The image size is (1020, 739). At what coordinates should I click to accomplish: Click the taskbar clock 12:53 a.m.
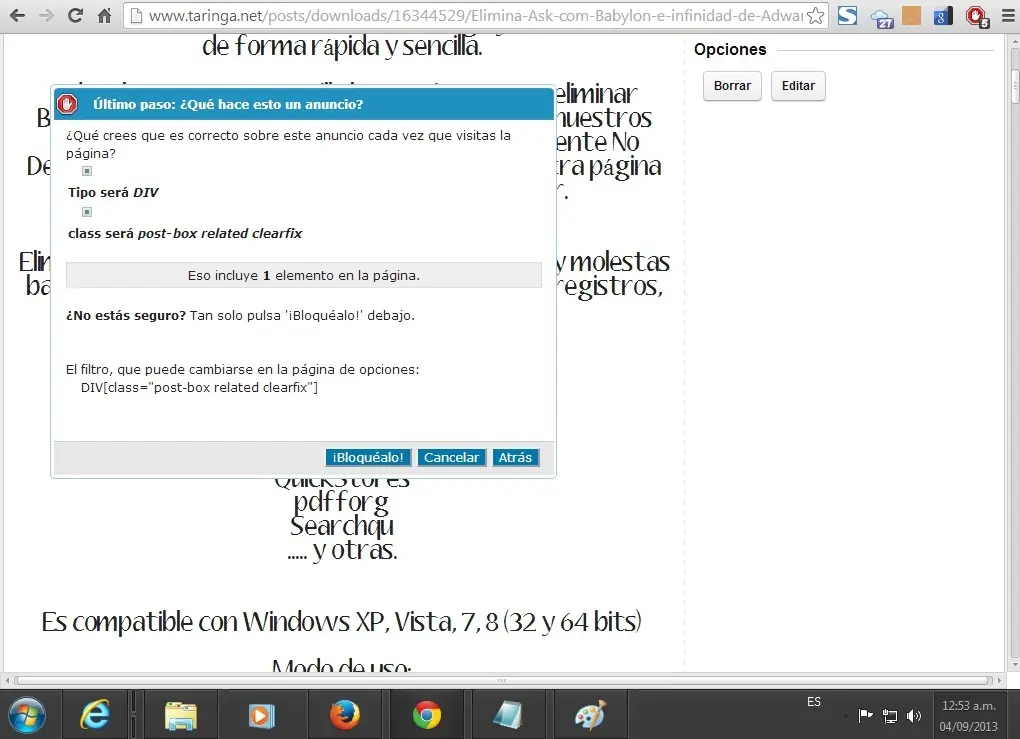click(x=969, y=716)
